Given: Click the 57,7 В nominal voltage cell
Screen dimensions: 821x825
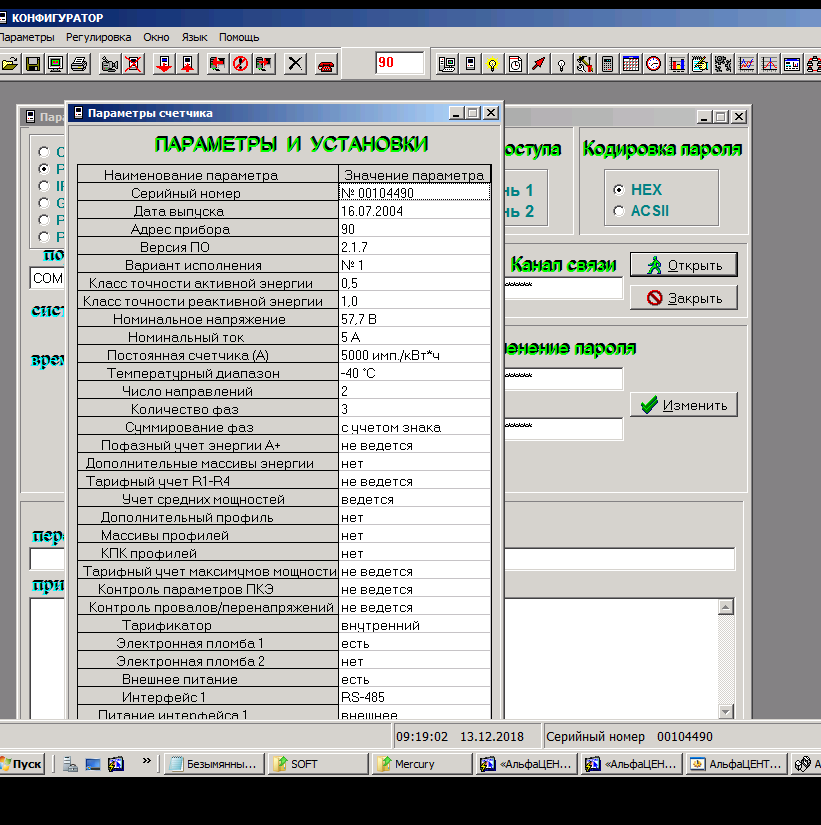Looking at the screenshot, I should (x=414, y=319).
